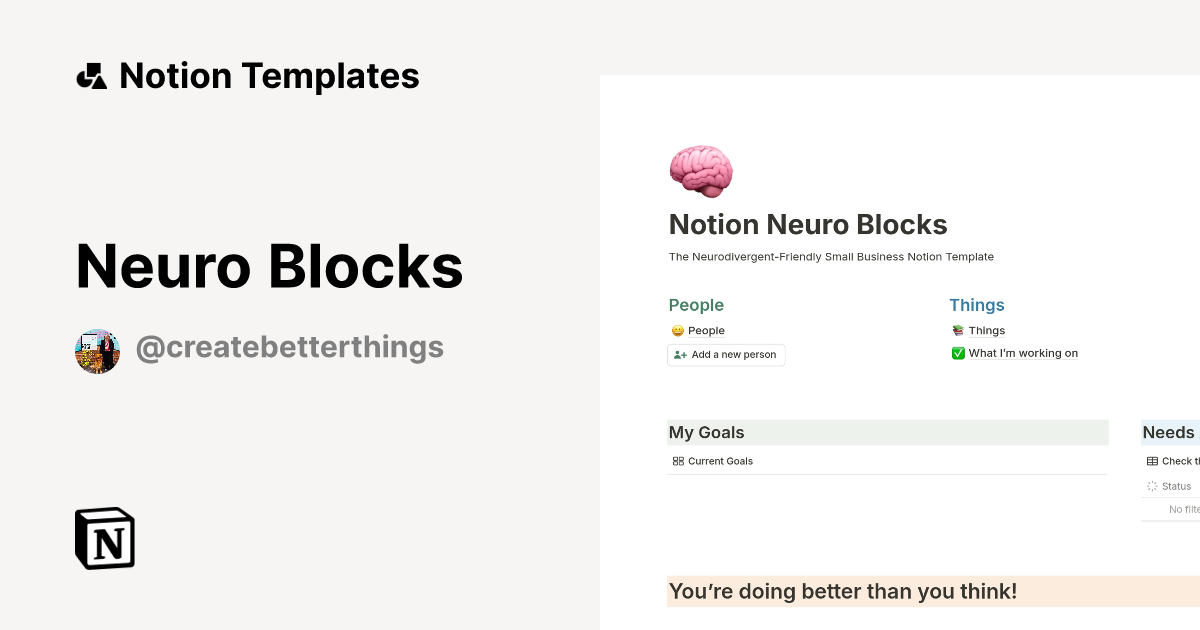Screen dimensions: 1200x630
Task: Open the What I'm working on page
Action: (1022, 353)
